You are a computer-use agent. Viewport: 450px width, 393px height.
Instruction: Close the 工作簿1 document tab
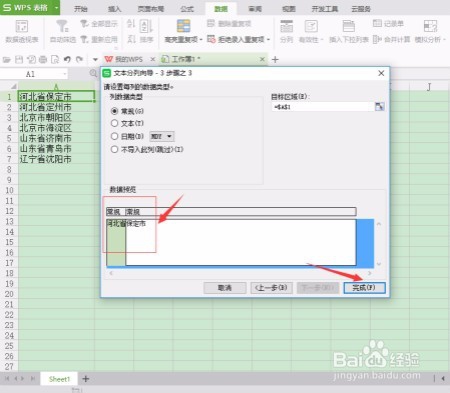click(262, 59)
